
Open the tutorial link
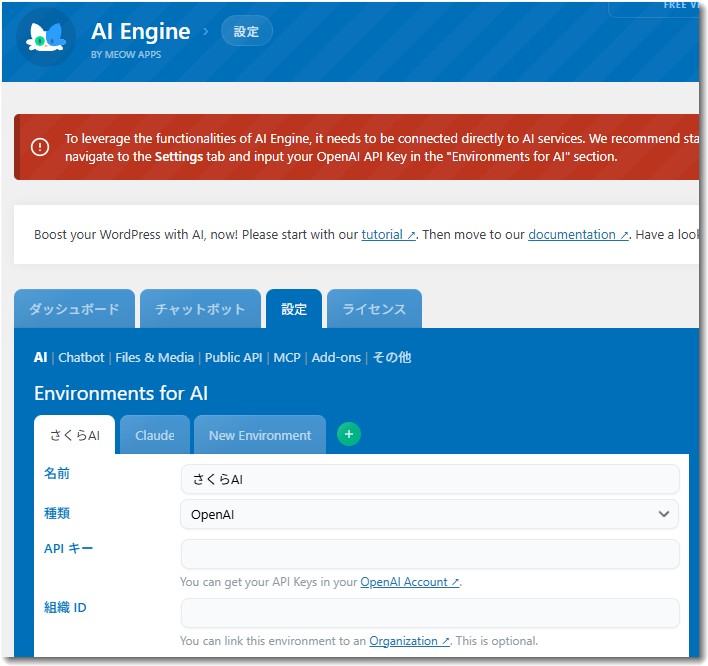click(x=388, y=235)
